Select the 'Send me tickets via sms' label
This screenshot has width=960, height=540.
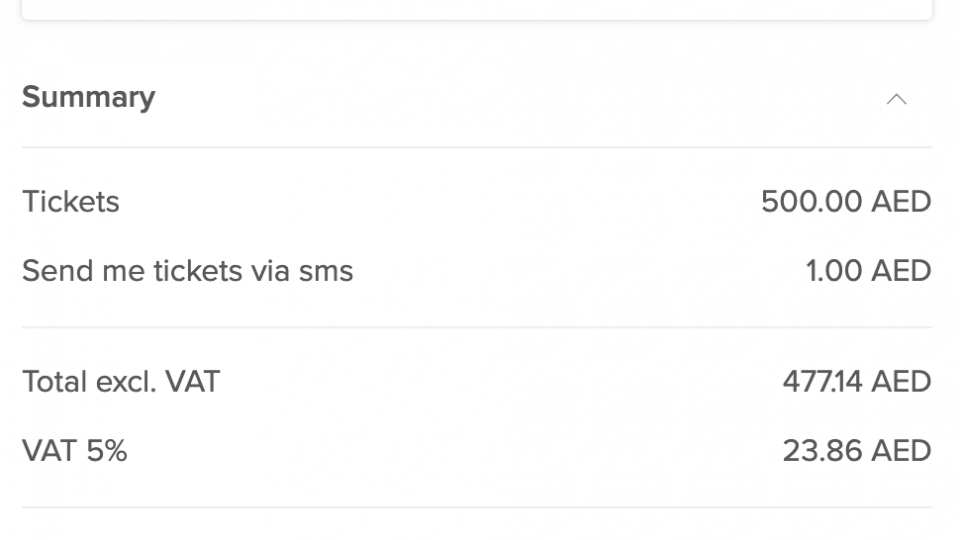click(187, 271)
